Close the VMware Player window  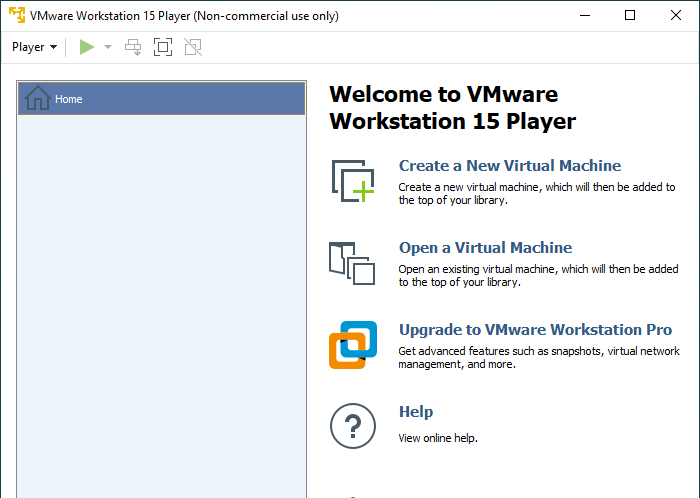point(675,15)
